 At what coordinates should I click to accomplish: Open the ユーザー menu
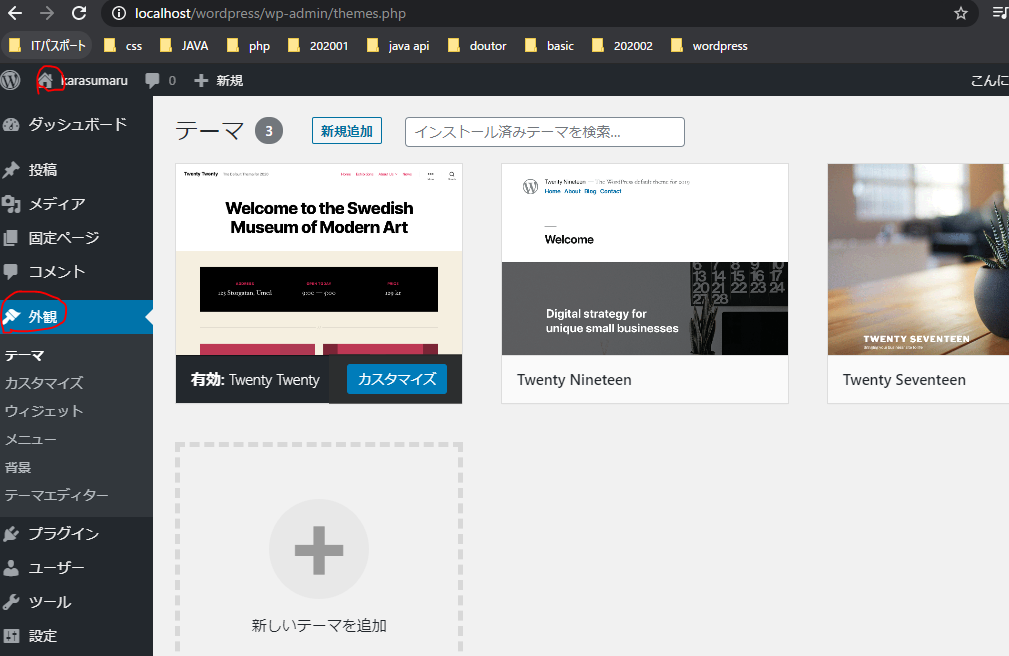pos(77,568)
